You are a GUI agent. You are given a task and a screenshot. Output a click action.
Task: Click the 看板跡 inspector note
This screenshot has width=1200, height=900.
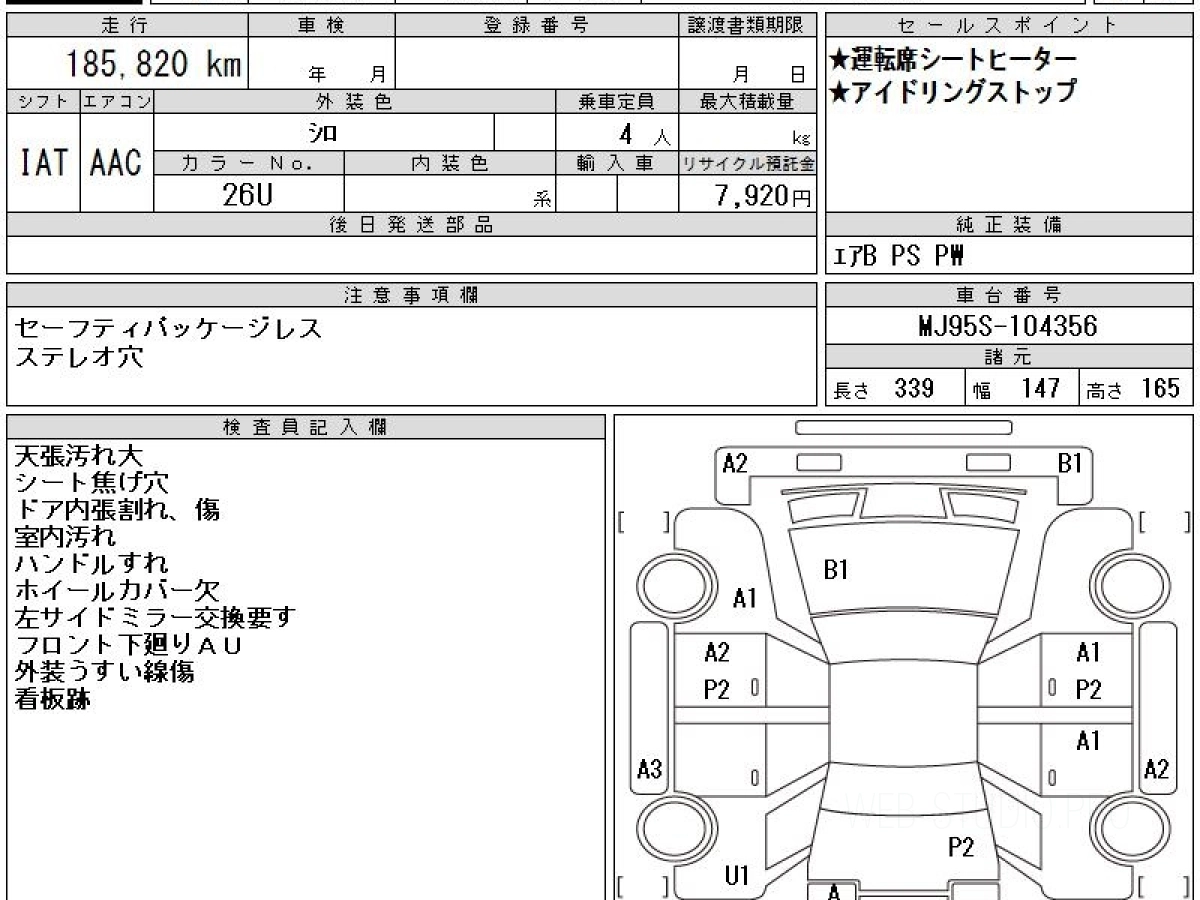(x=53, y=699)
